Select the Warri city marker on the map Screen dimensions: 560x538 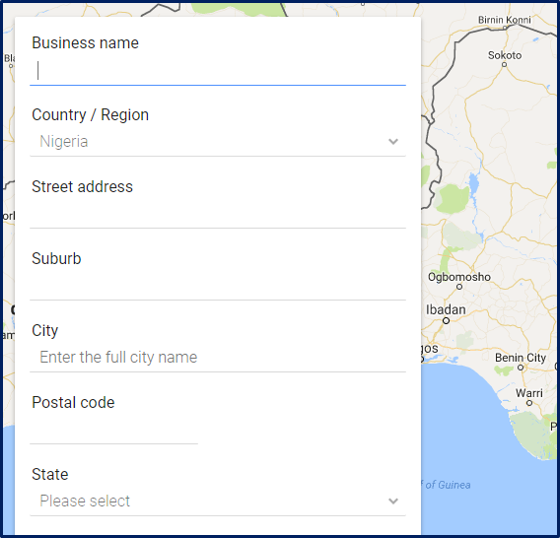click(529, 403)
